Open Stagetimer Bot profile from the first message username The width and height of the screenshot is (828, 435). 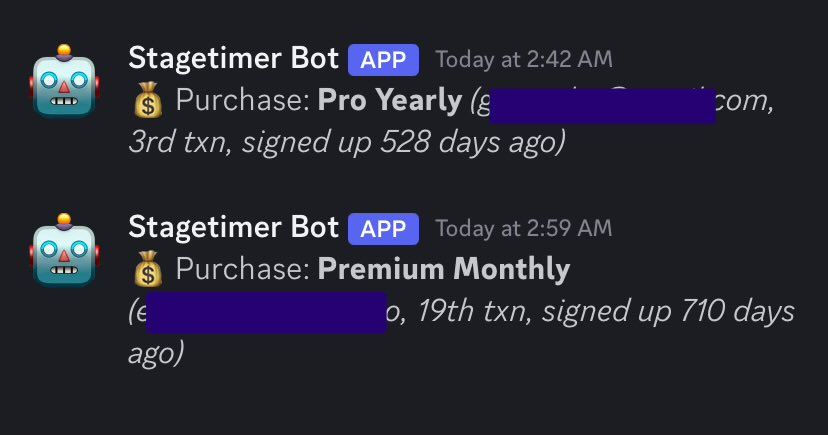(x=233, y=58)
